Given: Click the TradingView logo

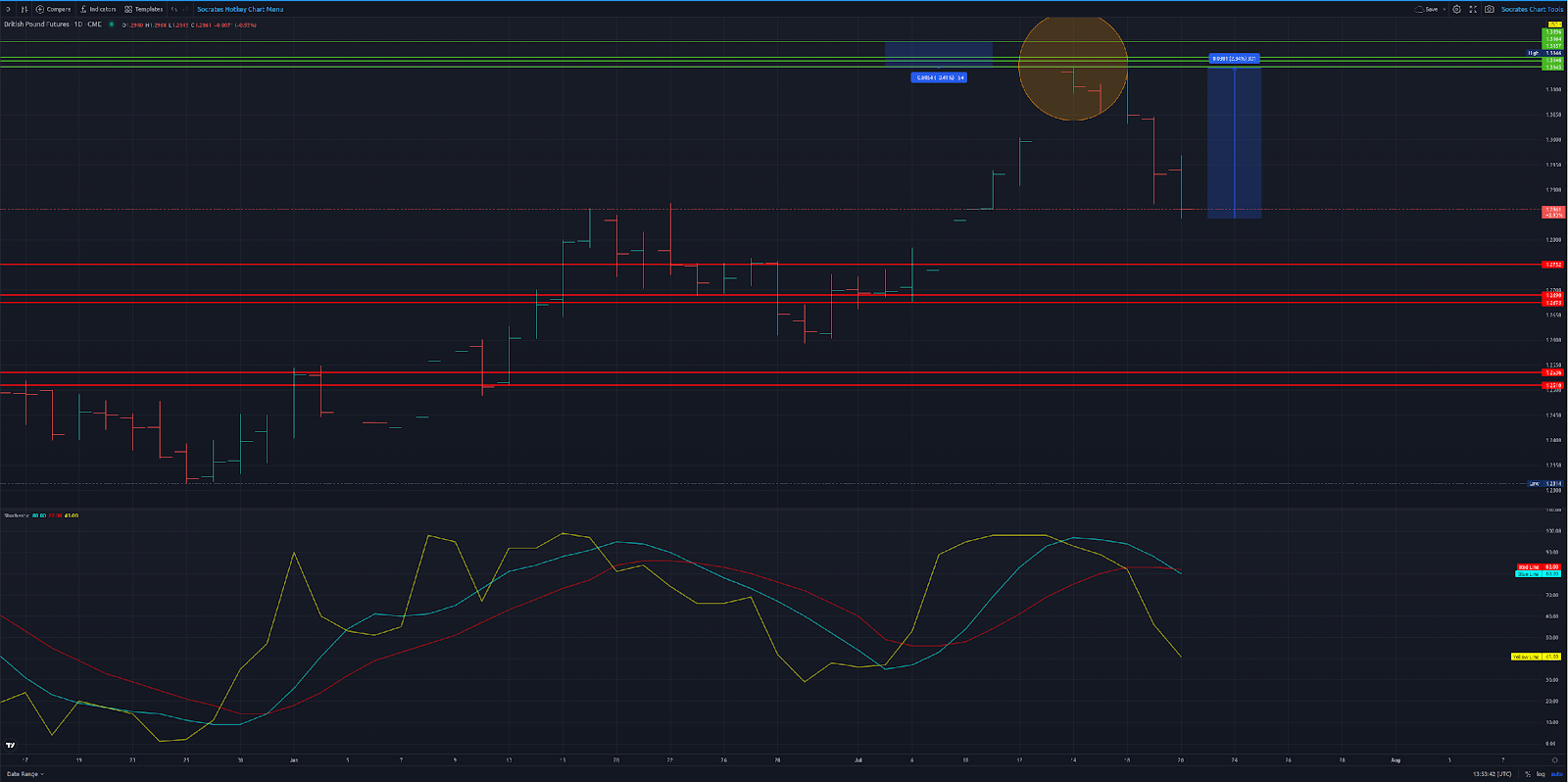Looking at the screenshot, I should 11,745.
